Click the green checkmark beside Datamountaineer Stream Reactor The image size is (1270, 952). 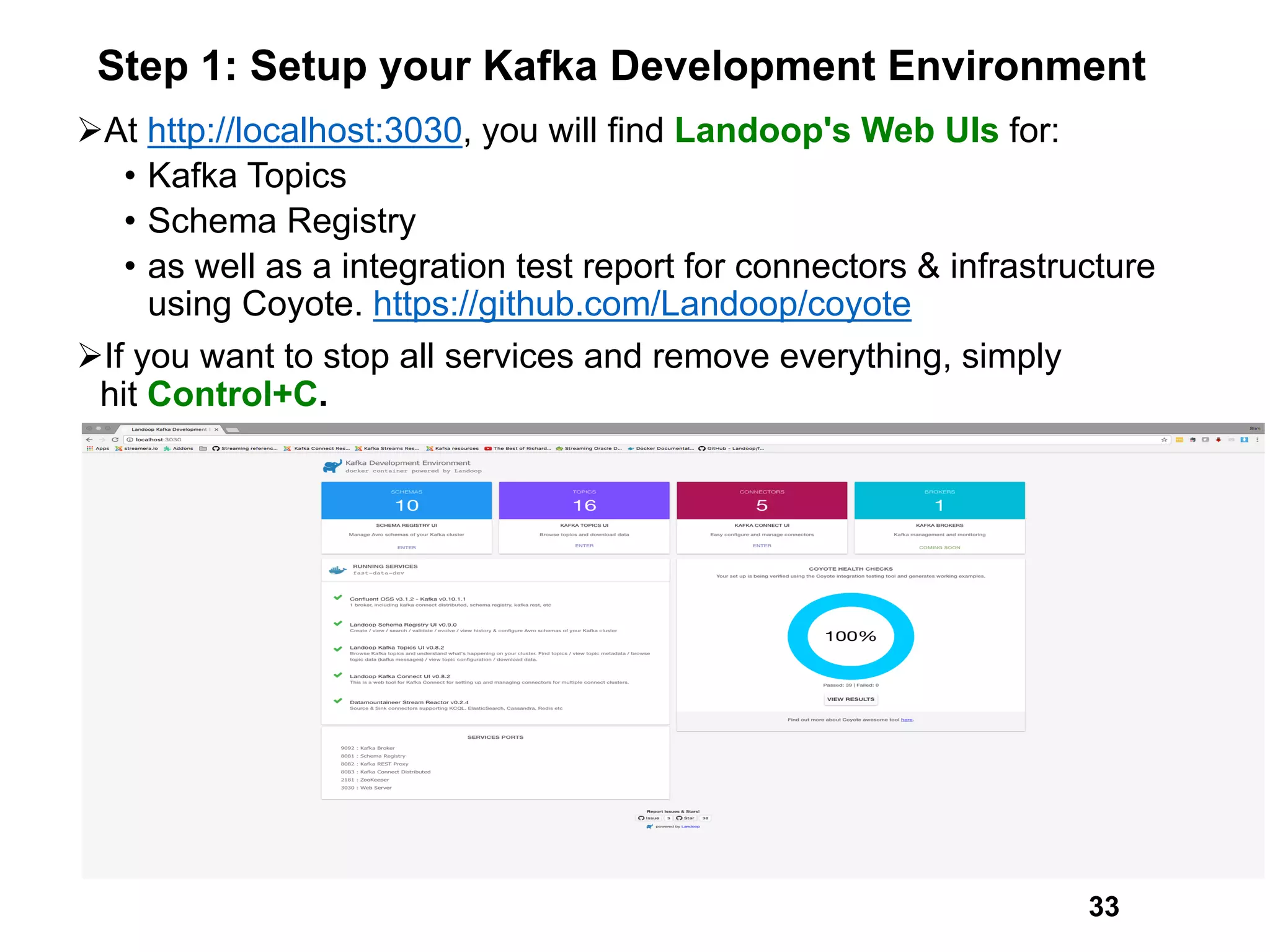click(x=338, y=701)
